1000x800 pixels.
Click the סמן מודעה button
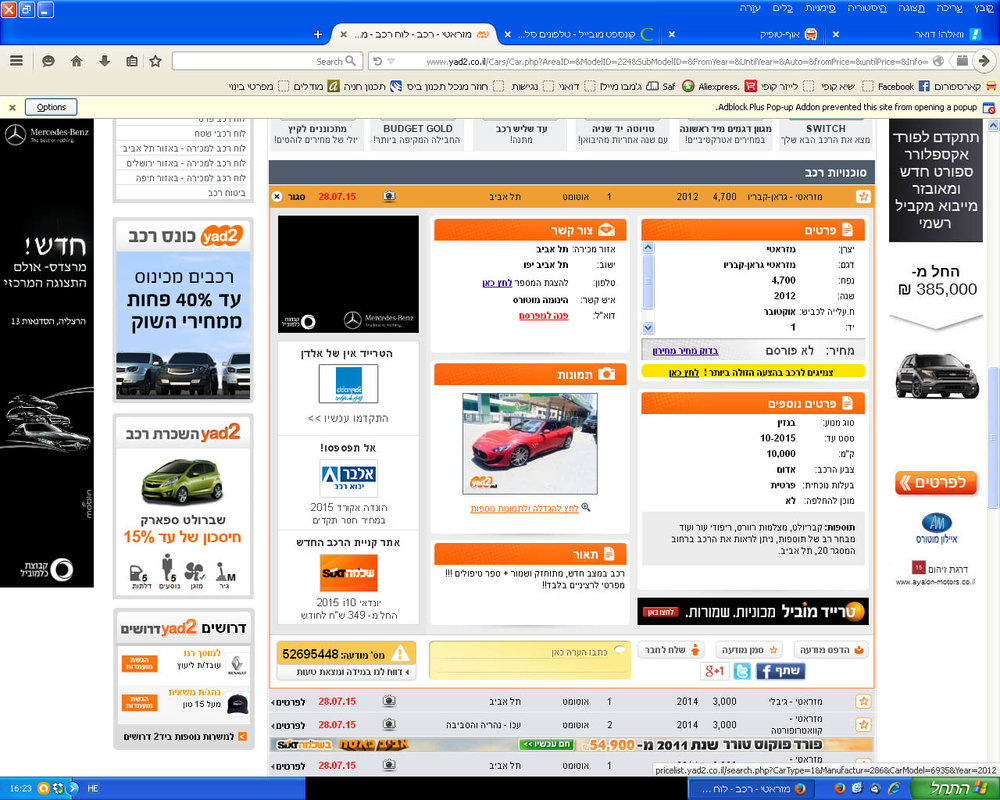[749, 650]
